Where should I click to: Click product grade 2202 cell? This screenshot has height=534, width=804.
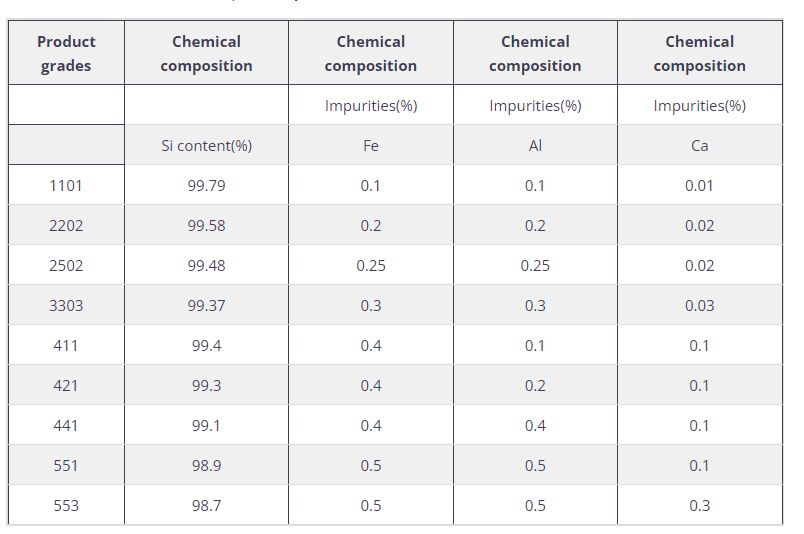tap(66, 225)
